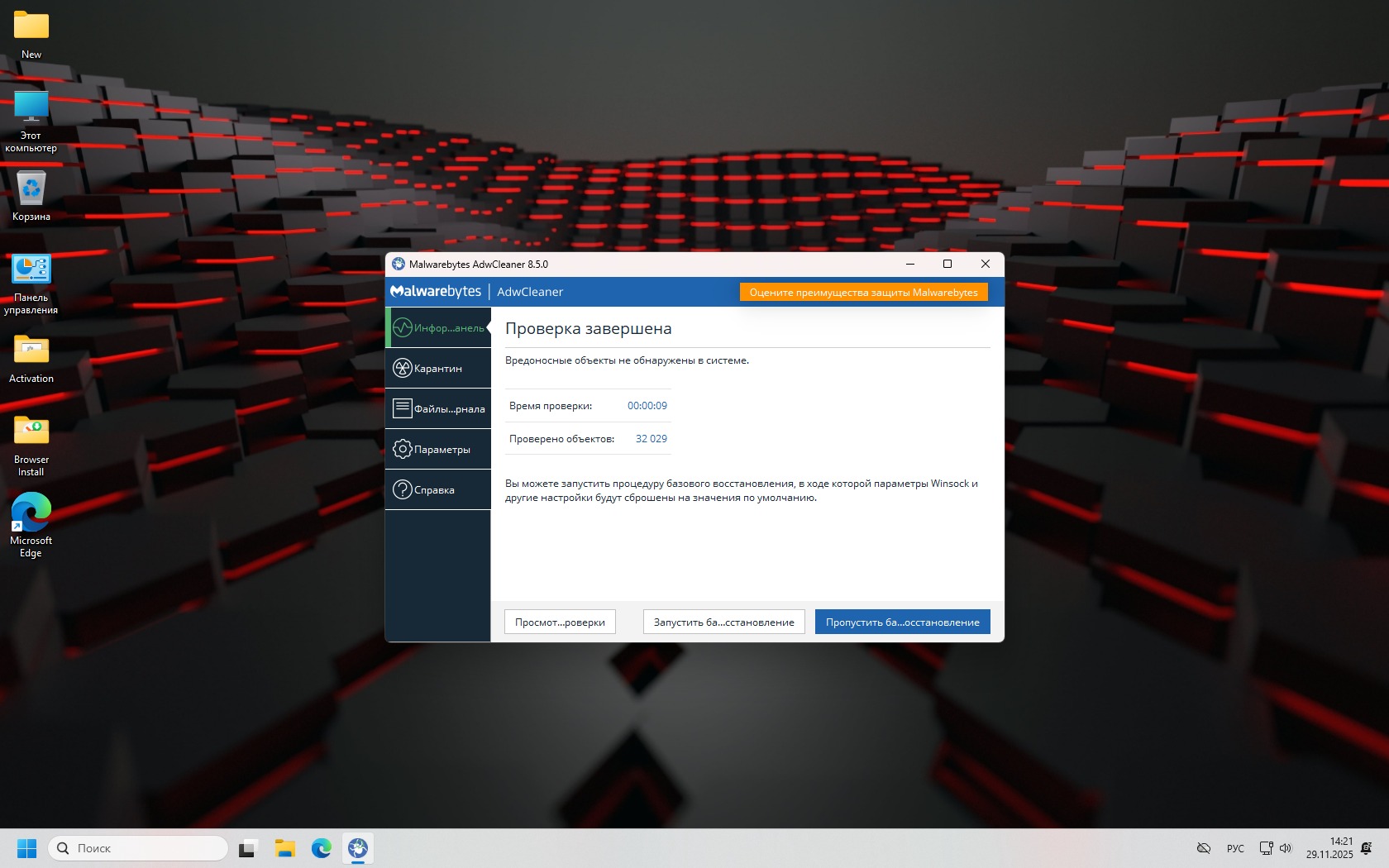Open the Quarantine (Карантин) section
Viewport: 1389px width, 868px height.
(438, 369)
